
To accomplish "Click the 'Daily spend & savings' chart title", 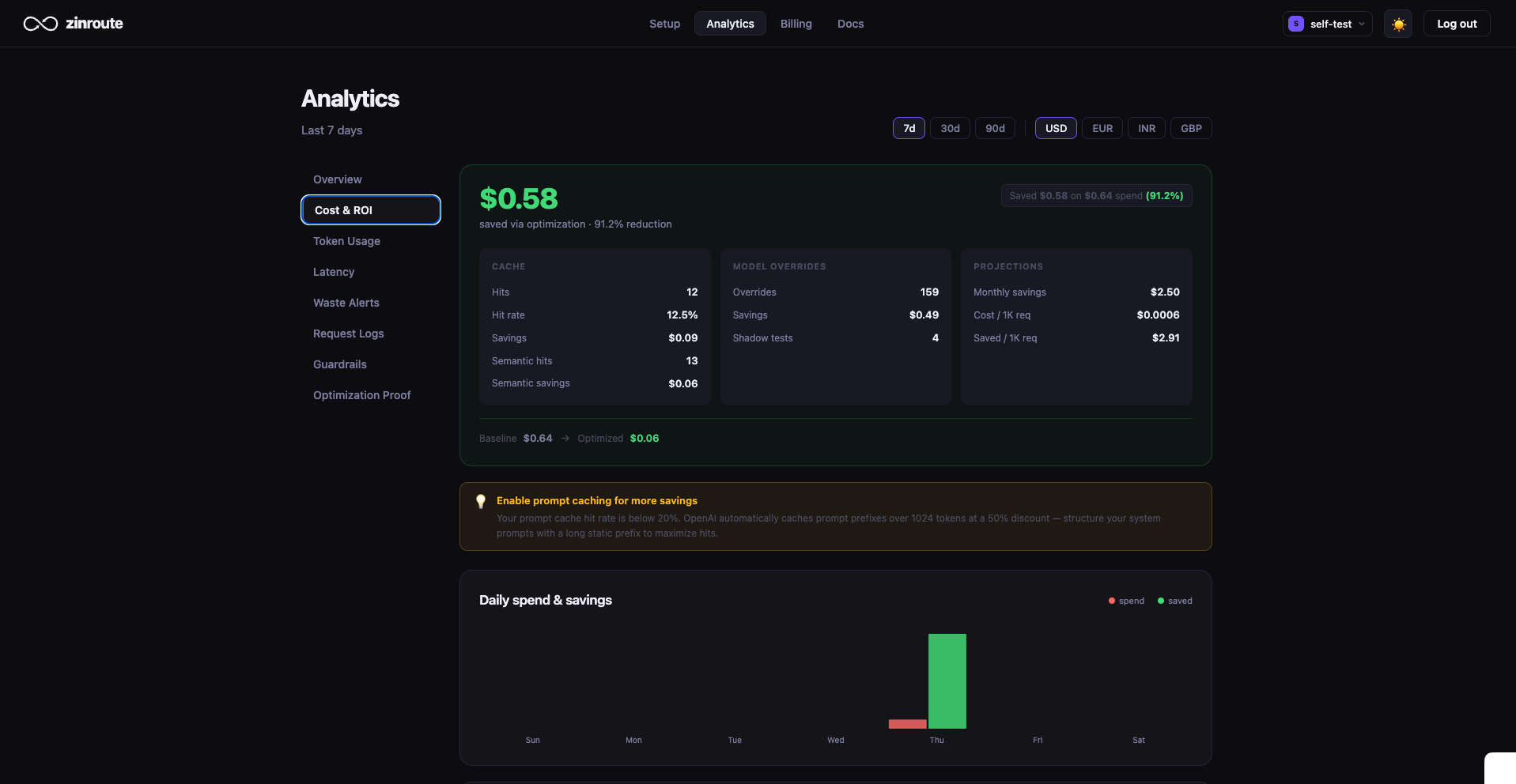I will click(x=546, y=600).
